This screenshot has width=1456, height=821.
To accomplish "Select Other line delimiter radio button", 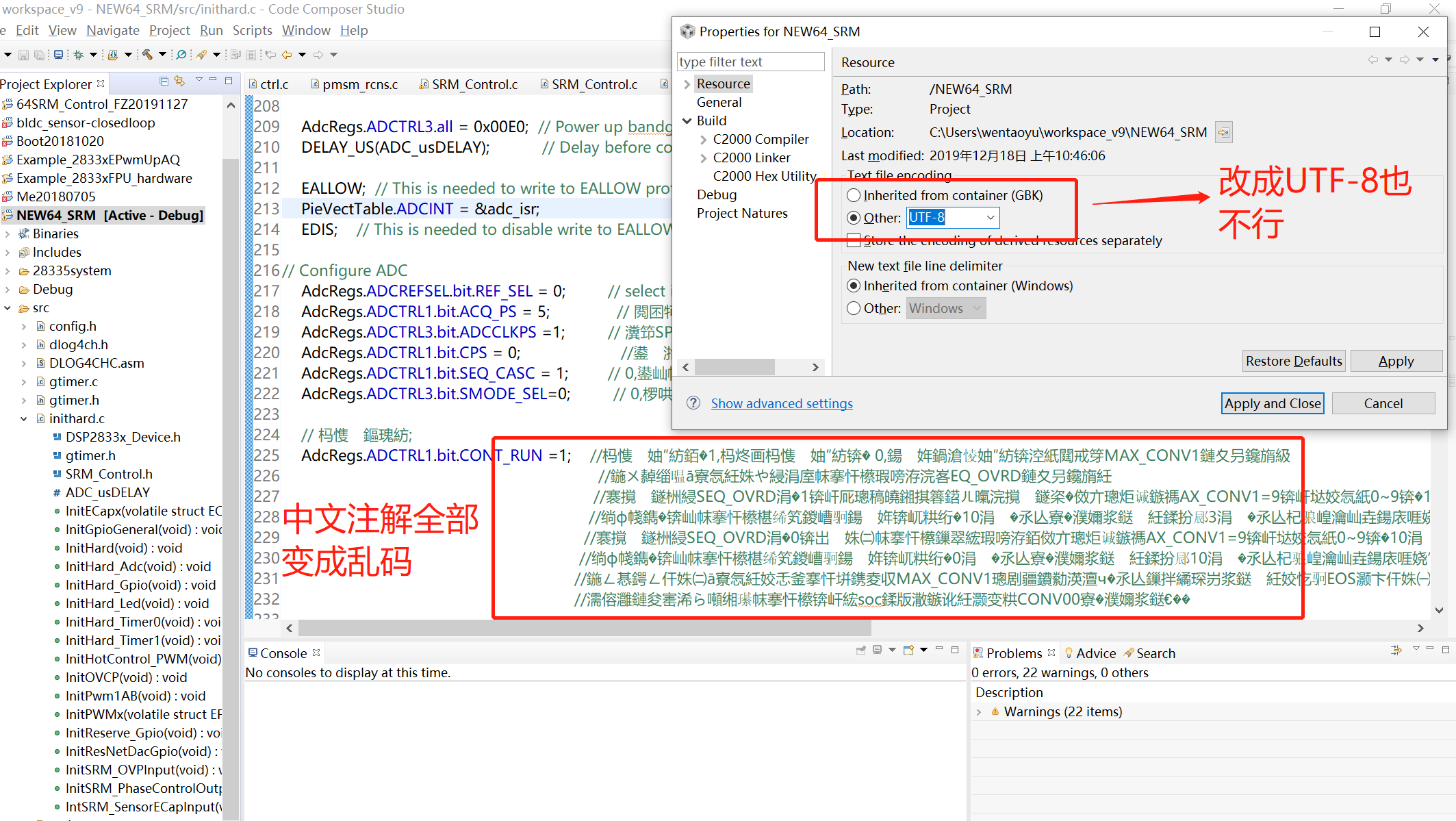I will coord(854,308).
